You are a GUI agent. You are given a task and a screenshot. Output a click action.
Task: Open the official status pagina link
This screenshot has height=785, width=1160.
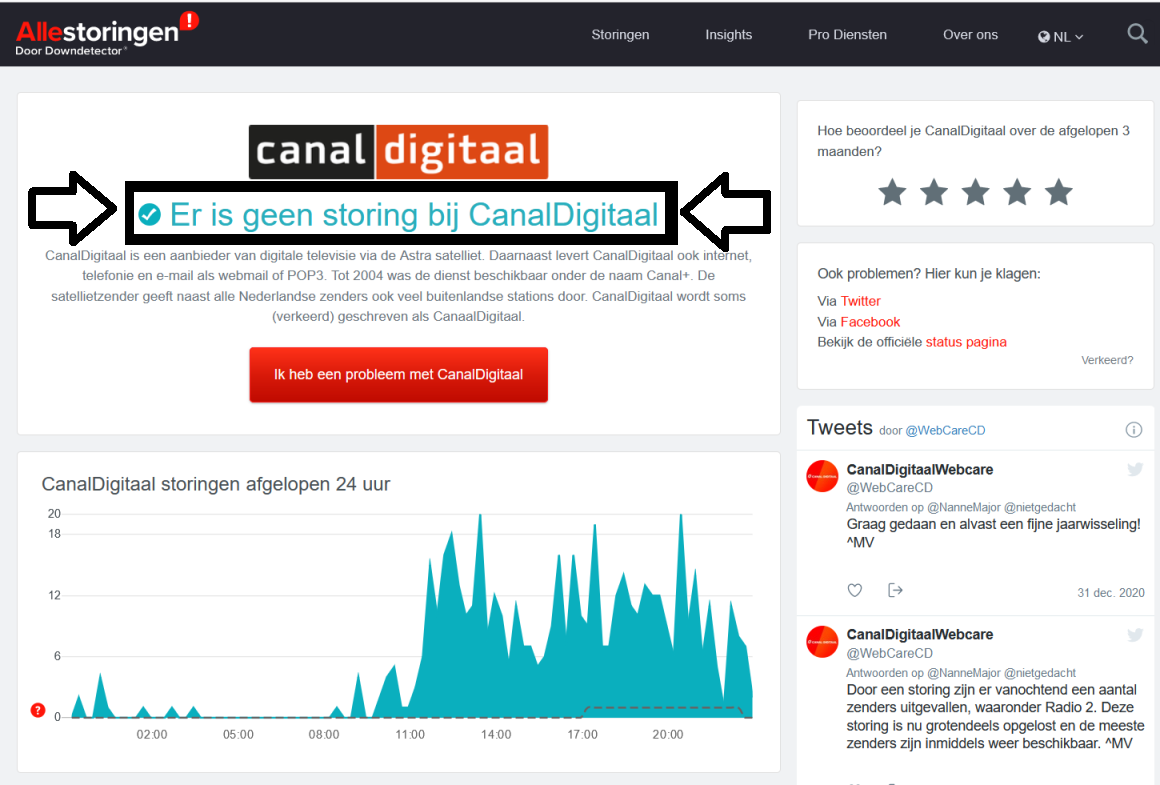tap(966, 342)
